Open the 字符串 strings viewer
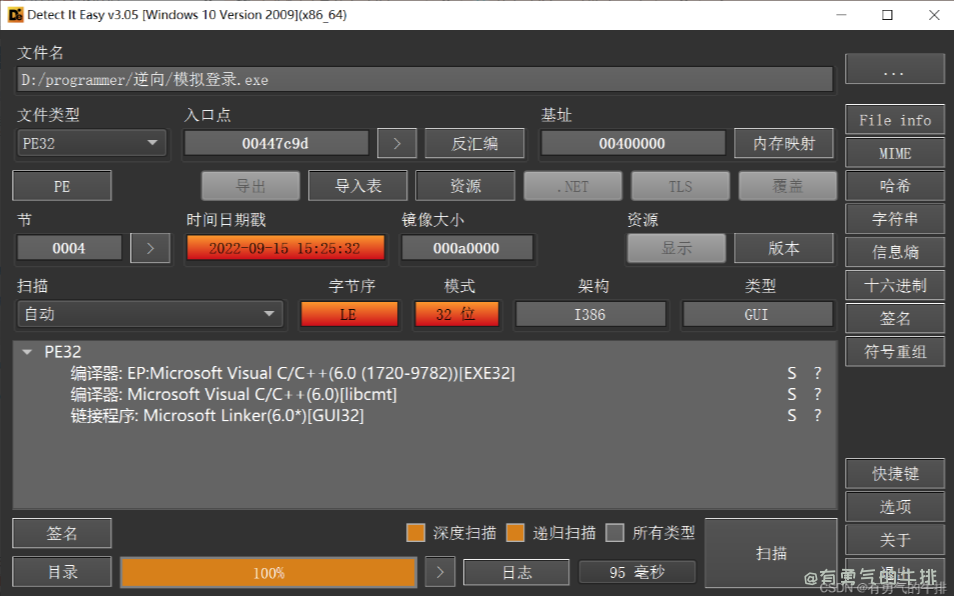This screenshot has width=954, height=596. pos(895,219)
